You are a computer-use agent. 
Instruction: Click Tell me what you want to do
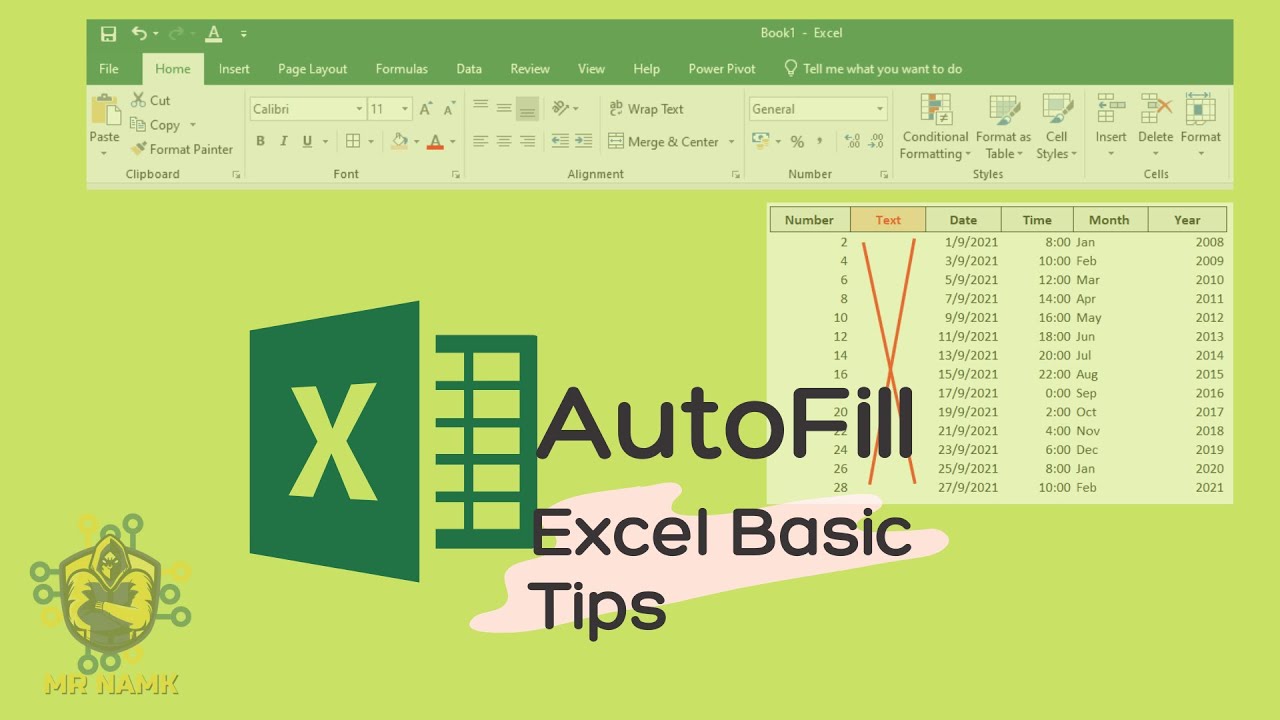(873, 69)
